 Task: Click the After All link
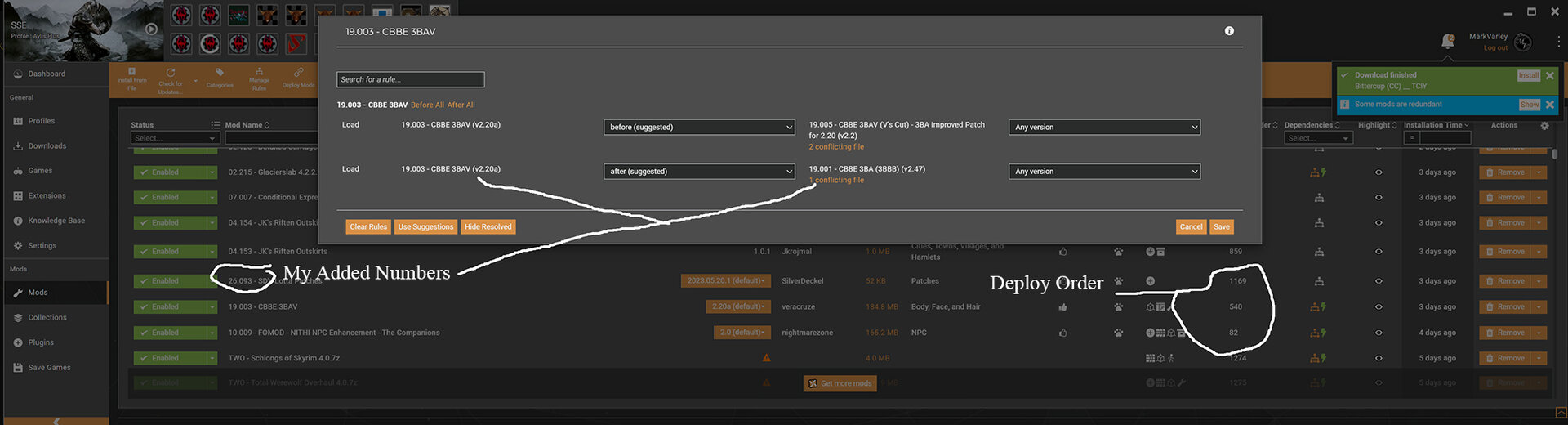click(x=461, y=105)
